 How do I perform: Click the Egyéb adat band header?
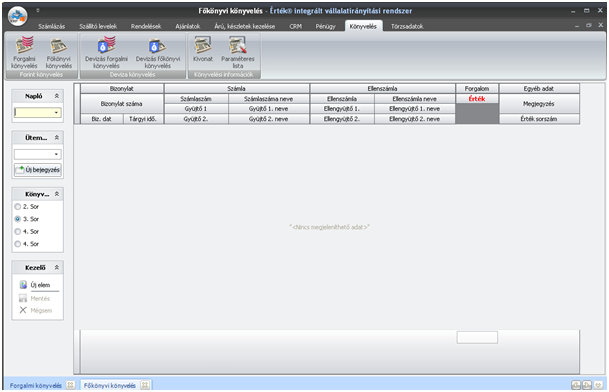click(x=539, y=89)
